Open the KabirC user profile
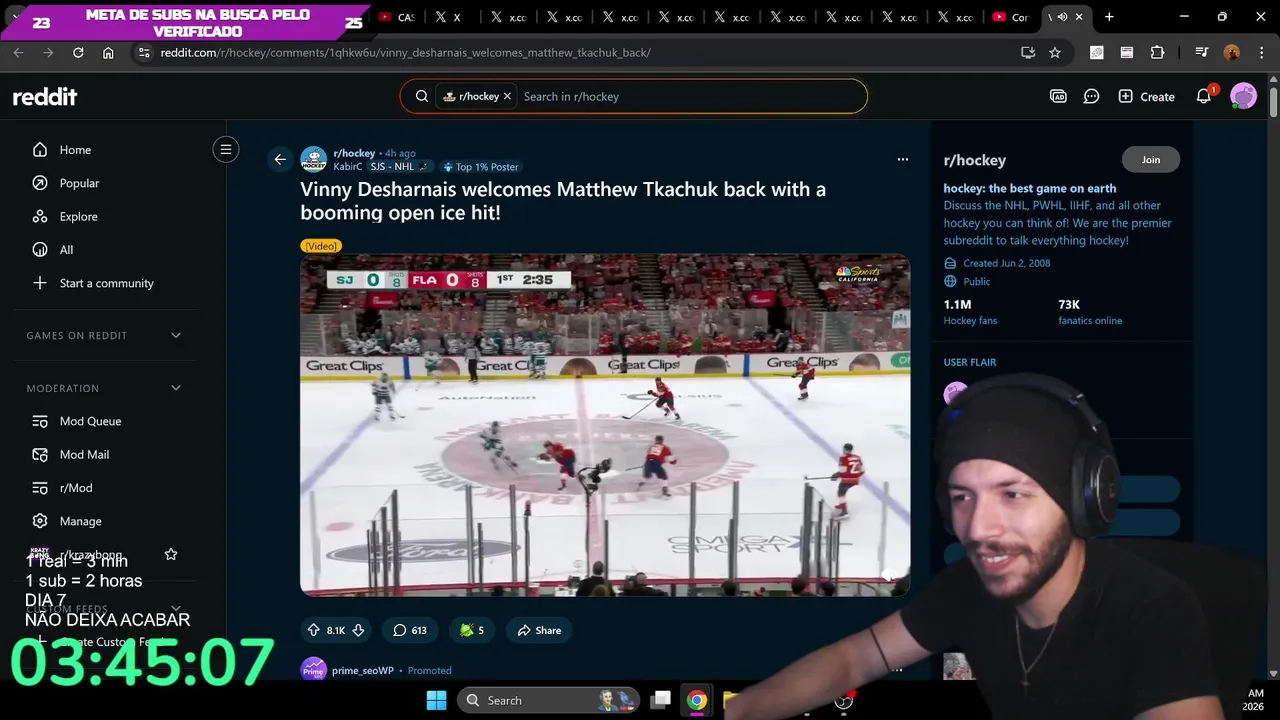Viewport: 1280px width, 720px height. pos(348,167)
